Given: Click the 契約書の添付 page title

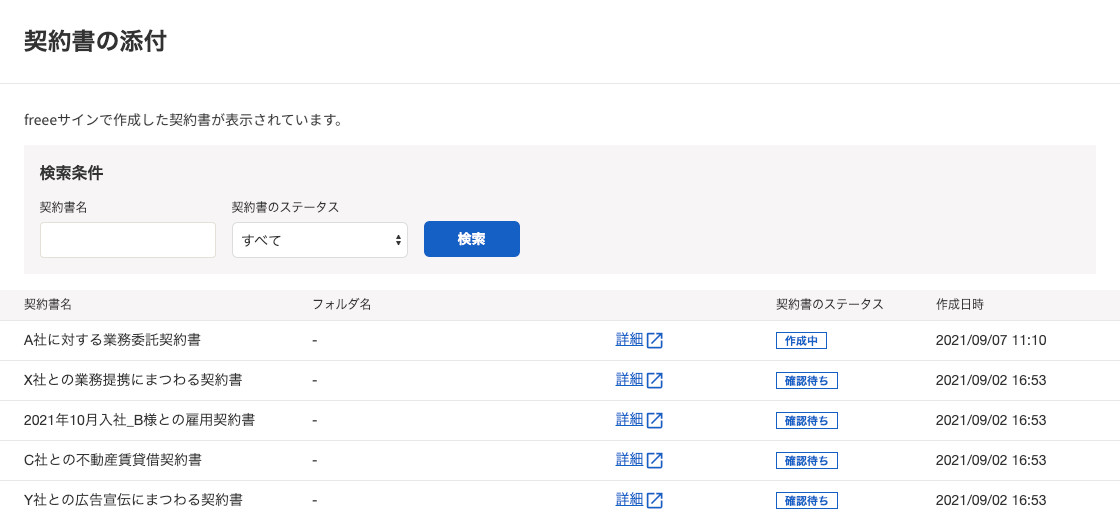Looking at the screenshot, I should [x=95, y=41].
